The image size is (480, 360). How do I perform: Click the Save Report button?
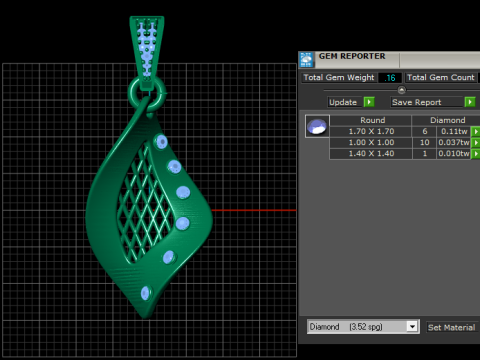coord(427,102)
